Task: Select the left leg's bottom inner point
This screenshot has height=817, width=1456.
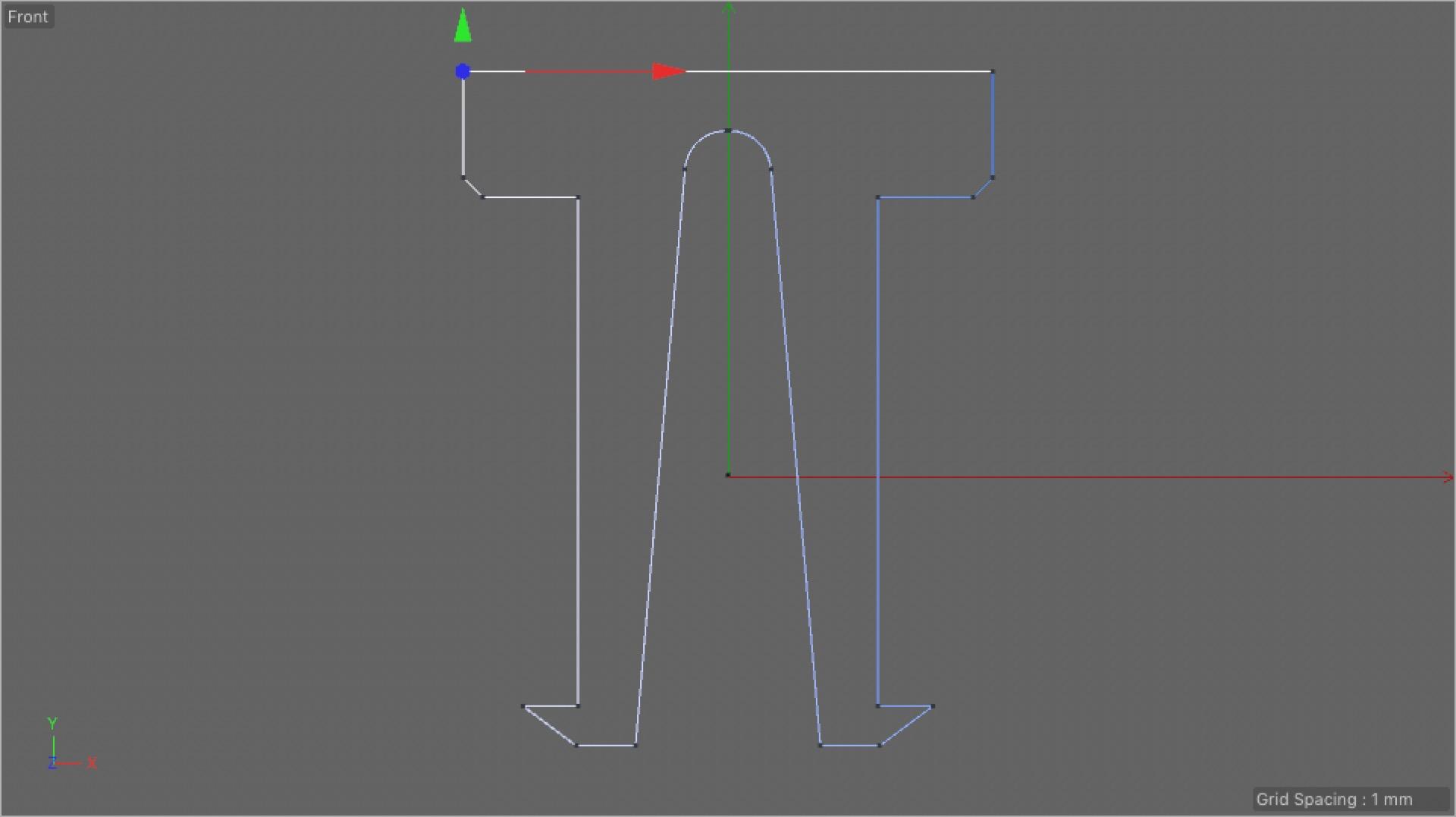Action: (x=635, y=746)
